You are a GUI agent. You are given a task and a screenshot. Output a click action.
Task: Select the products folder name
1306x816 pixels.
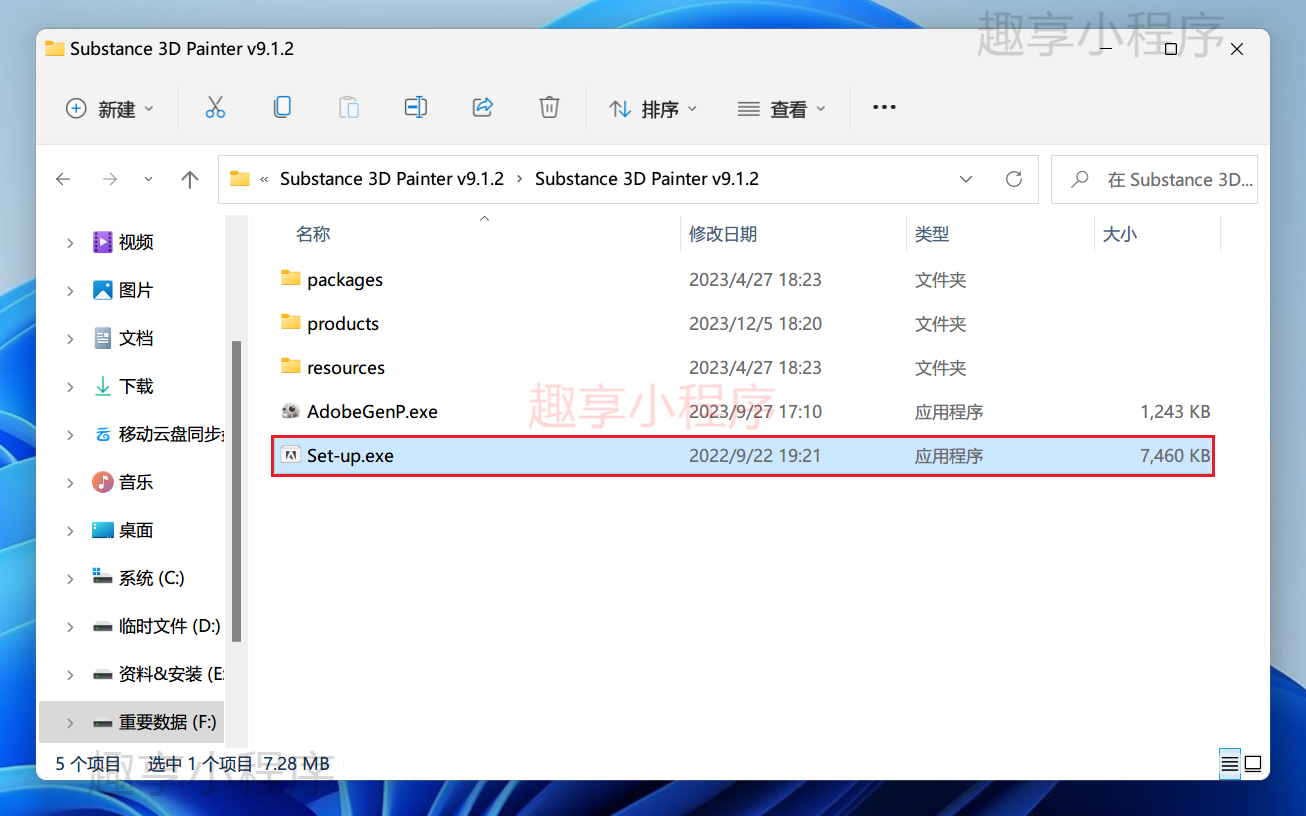click(343, 324)
